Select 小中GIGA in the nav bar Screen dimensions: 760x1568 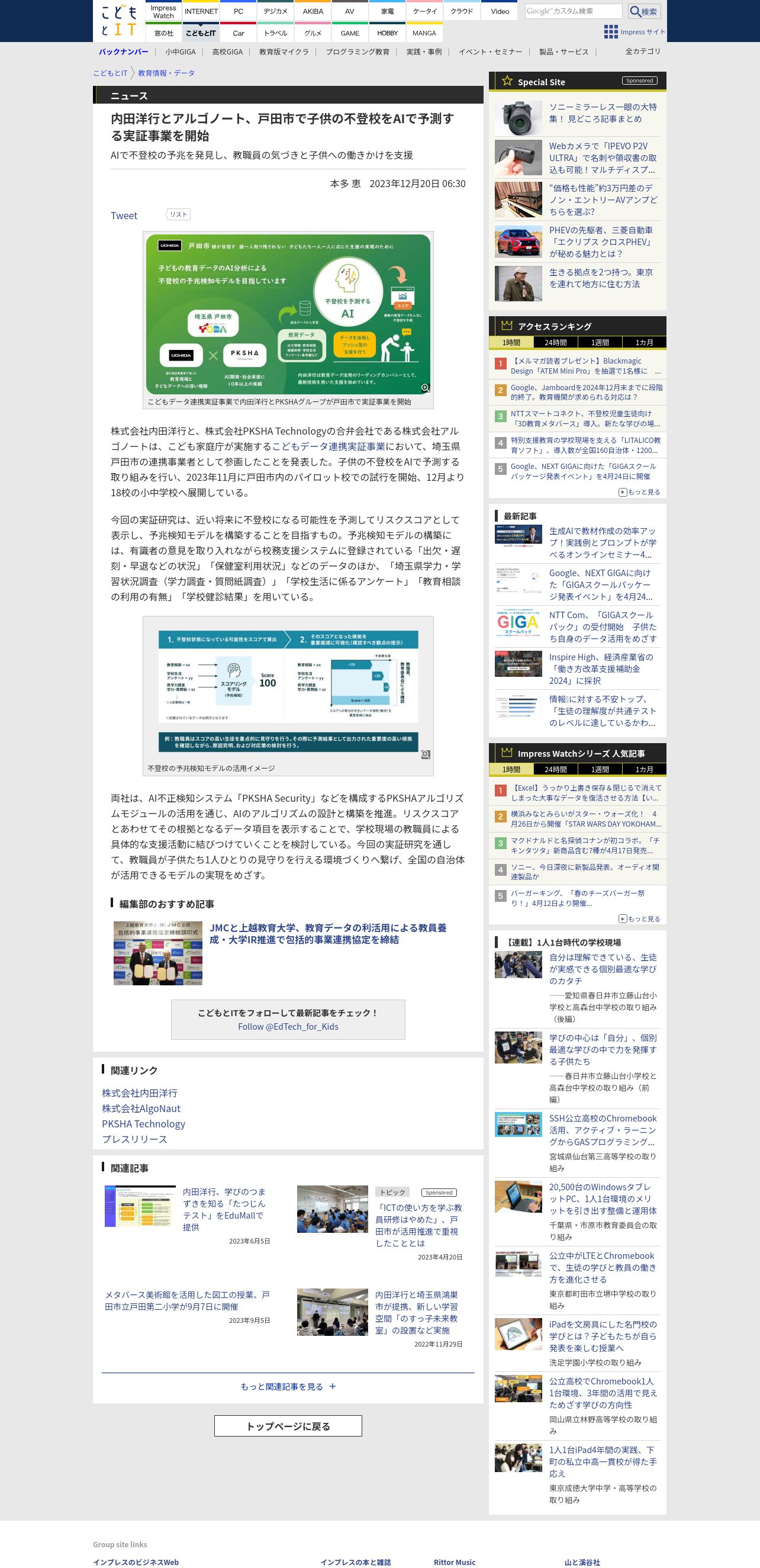tap(180, 52)
